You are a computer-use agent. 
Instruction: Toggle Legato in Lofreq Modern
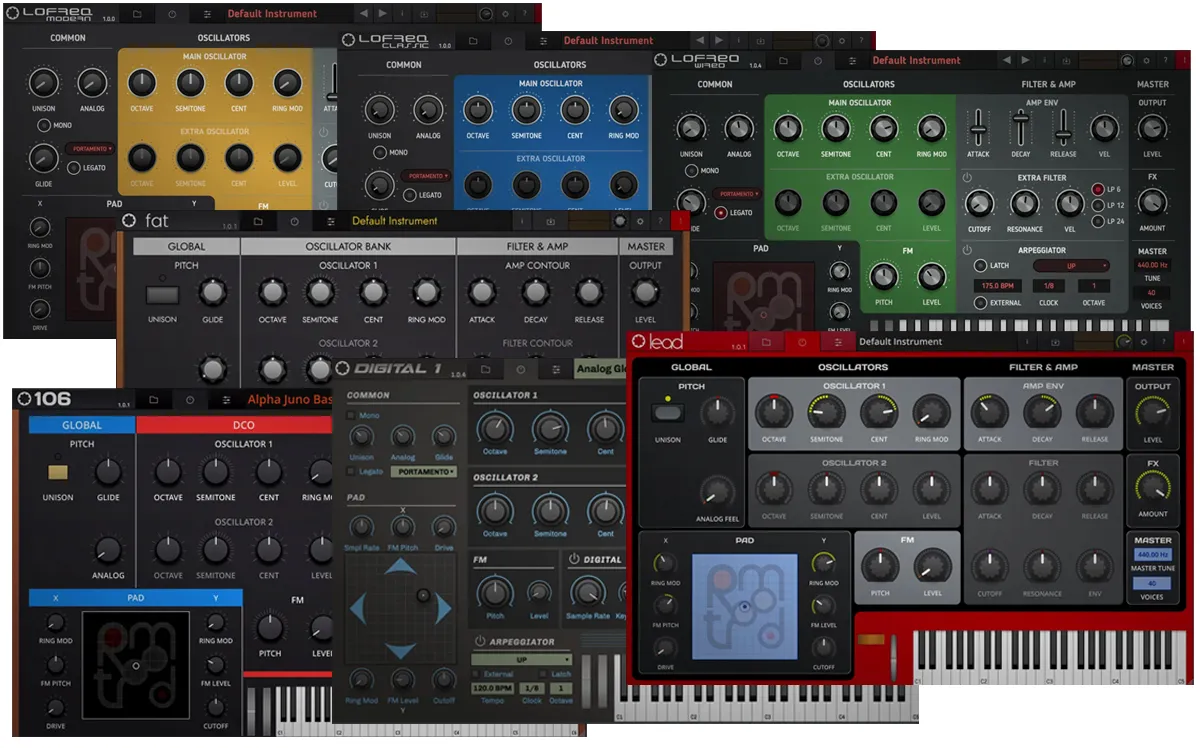click(73, 168)
